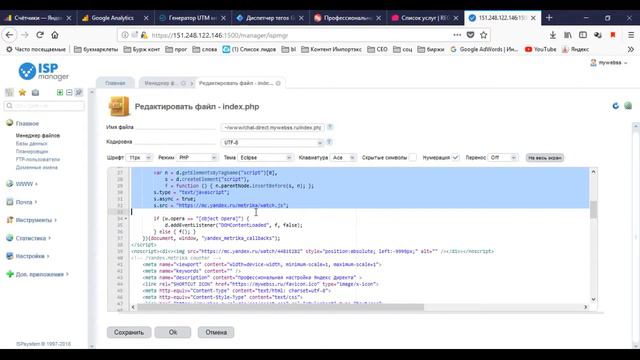Open the Кодировка UTF-8 dropdown
Image resolution: width=640 pixels, height=360 pixels.
click(272, 142)
